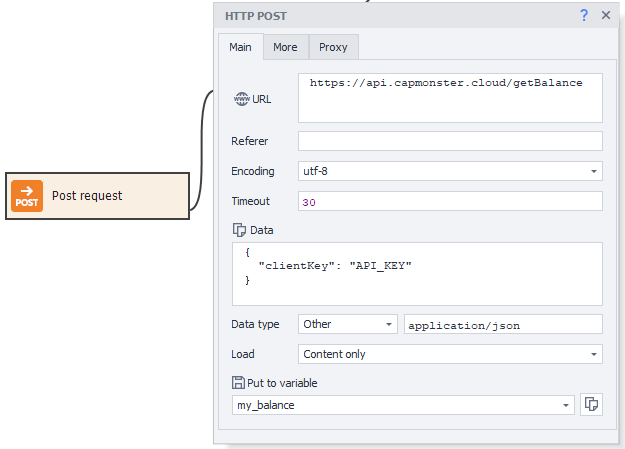Focus the empty Referer input field

point(450,141)
